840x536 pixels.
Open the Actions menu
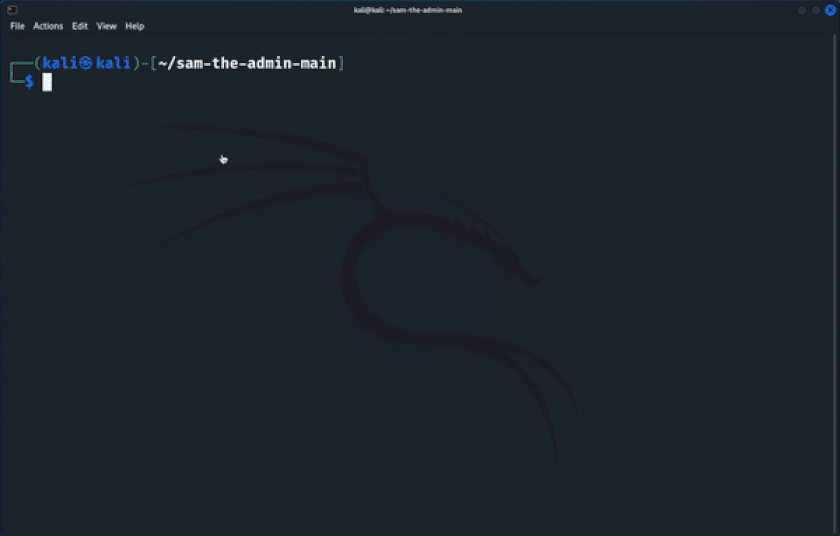pos(48,26)
